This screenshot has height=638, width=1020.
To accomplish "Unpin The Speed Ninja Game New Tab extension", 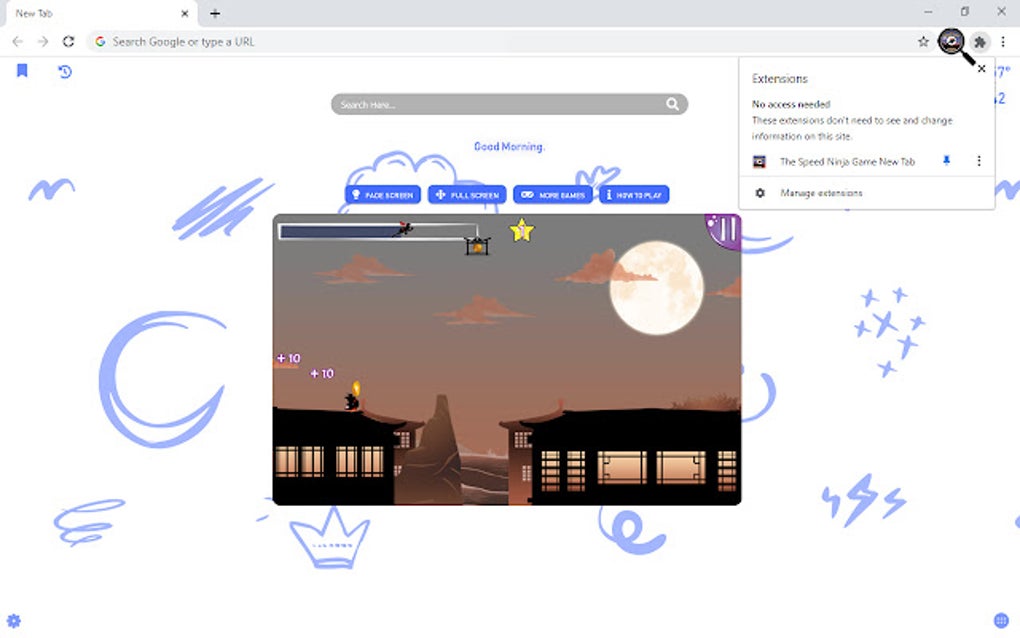I will coord(945,161).
